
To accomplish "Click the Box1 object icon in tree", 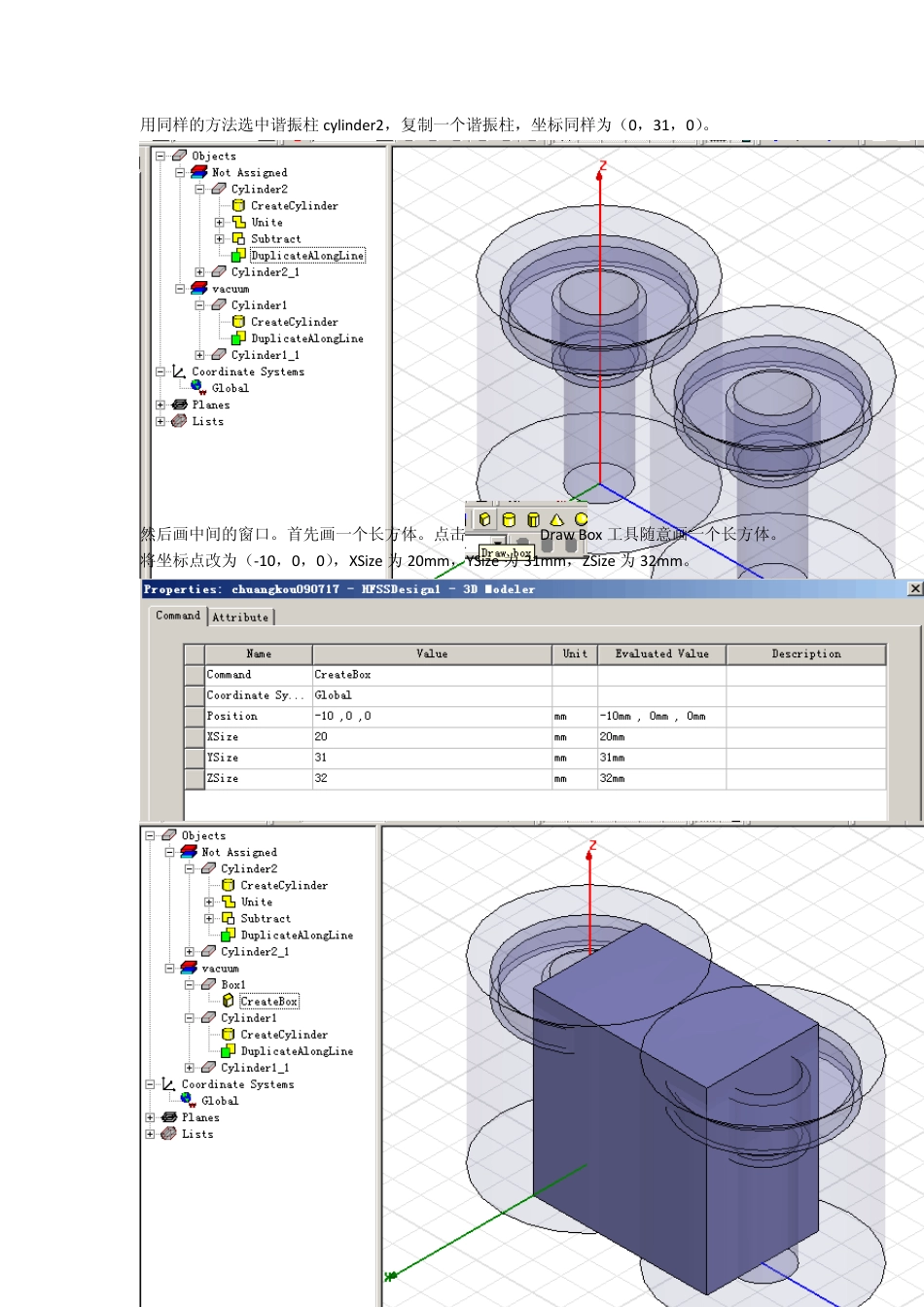I will tap(209, 984).
